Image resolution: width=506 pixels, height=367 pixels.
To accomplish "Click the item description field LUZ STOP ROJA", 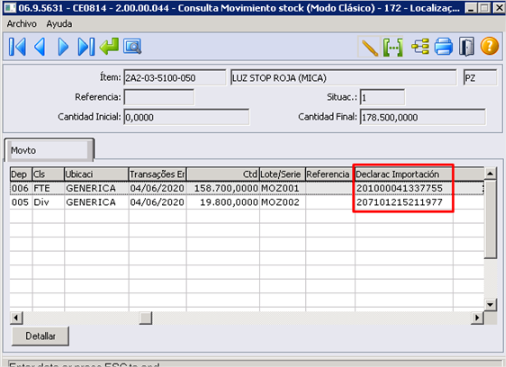I will click(343, 78).
